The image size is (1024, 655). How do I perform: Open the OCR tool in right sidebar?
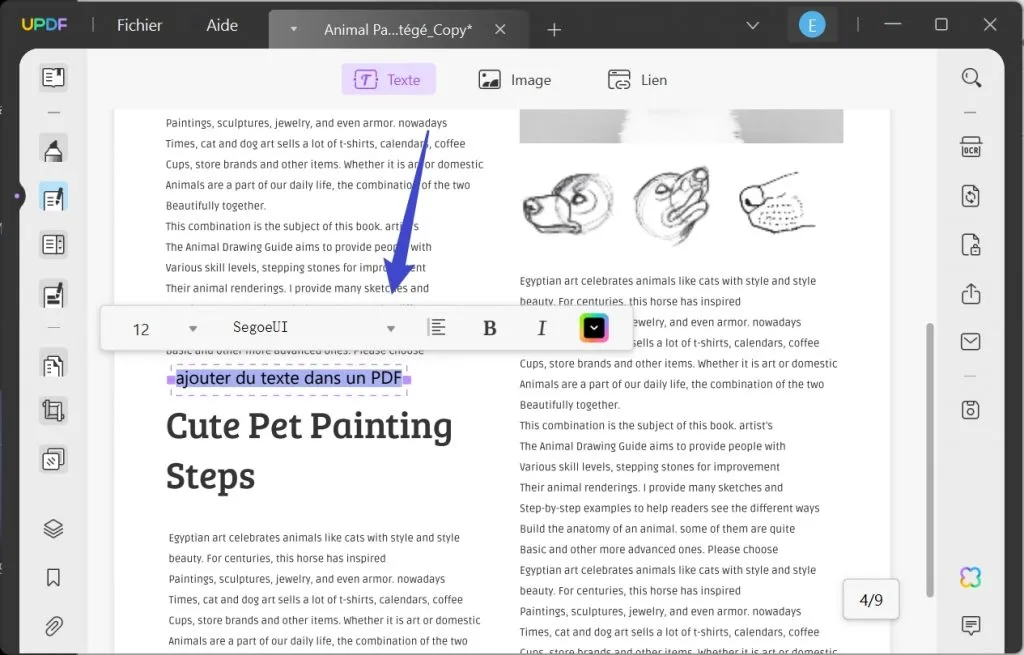click(x=970, y=145)
